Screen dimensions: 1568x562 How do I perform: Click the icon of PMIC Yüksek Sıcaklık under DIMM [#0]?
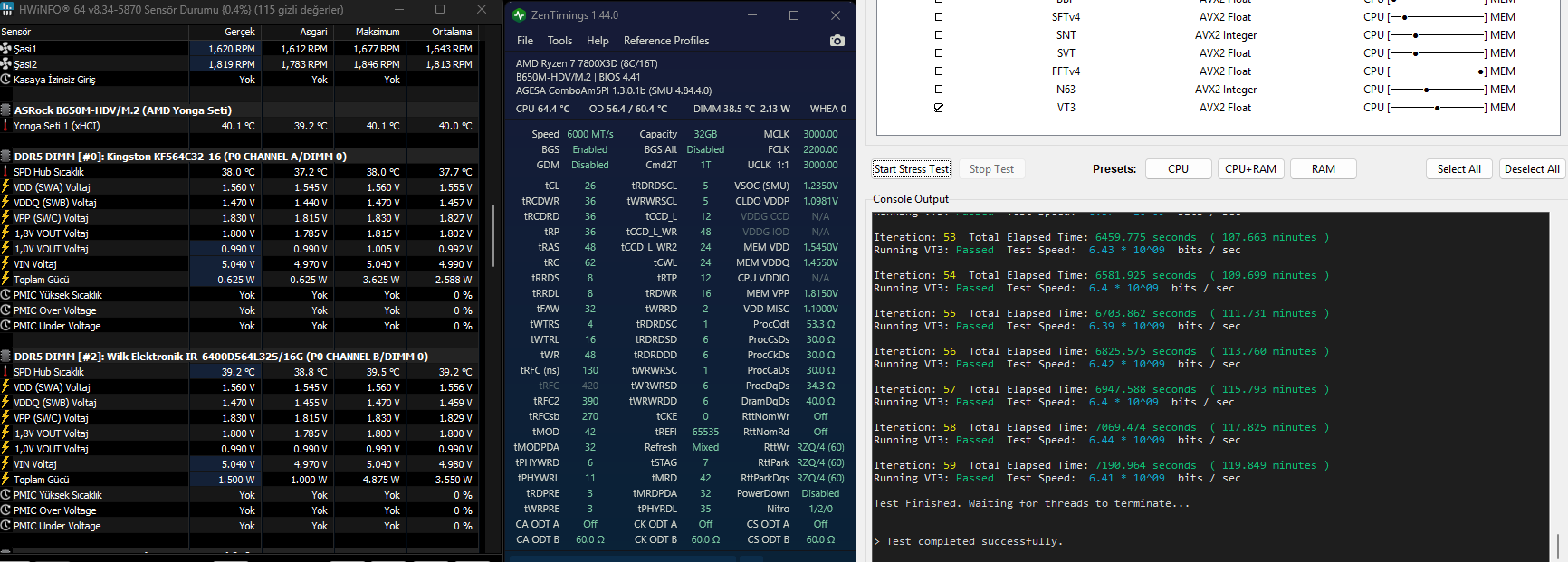point(6,295)
